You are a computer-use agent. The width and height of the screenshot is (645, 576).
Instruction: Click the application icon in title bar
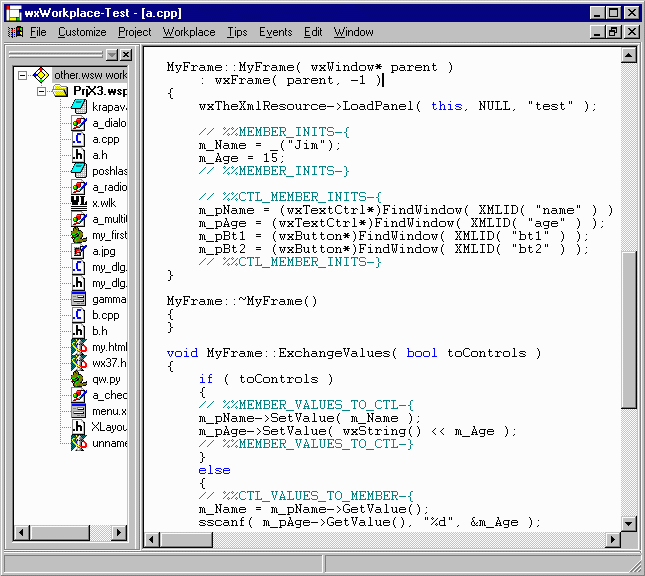(14, 13)
